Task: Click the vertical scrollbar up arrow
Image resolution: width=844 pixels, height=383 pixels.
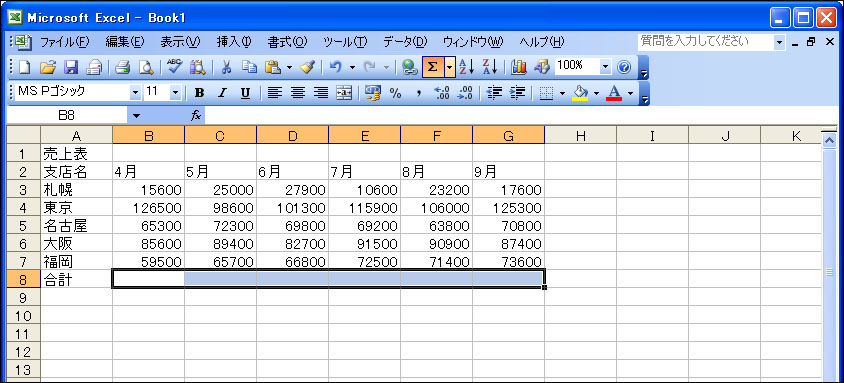Action: (x=828, y=139)
